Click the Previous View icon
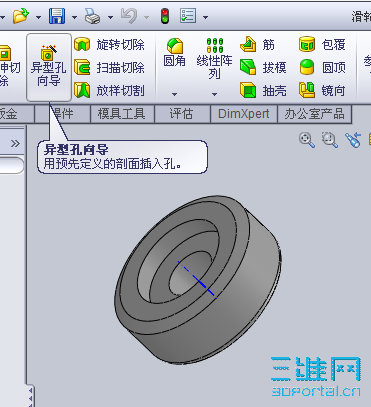This screenshot has height=407, width=371. [x=353, y=140]
